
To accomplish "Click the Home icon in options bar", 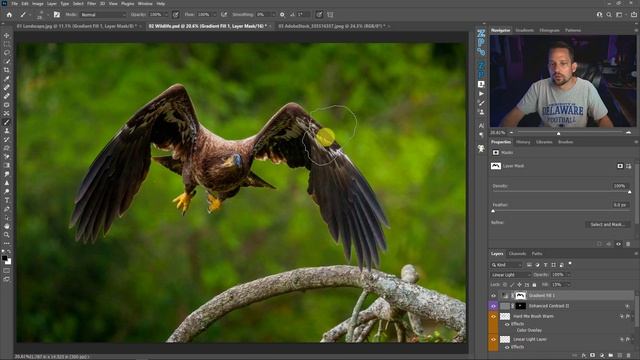I will [x=9, y=15].
